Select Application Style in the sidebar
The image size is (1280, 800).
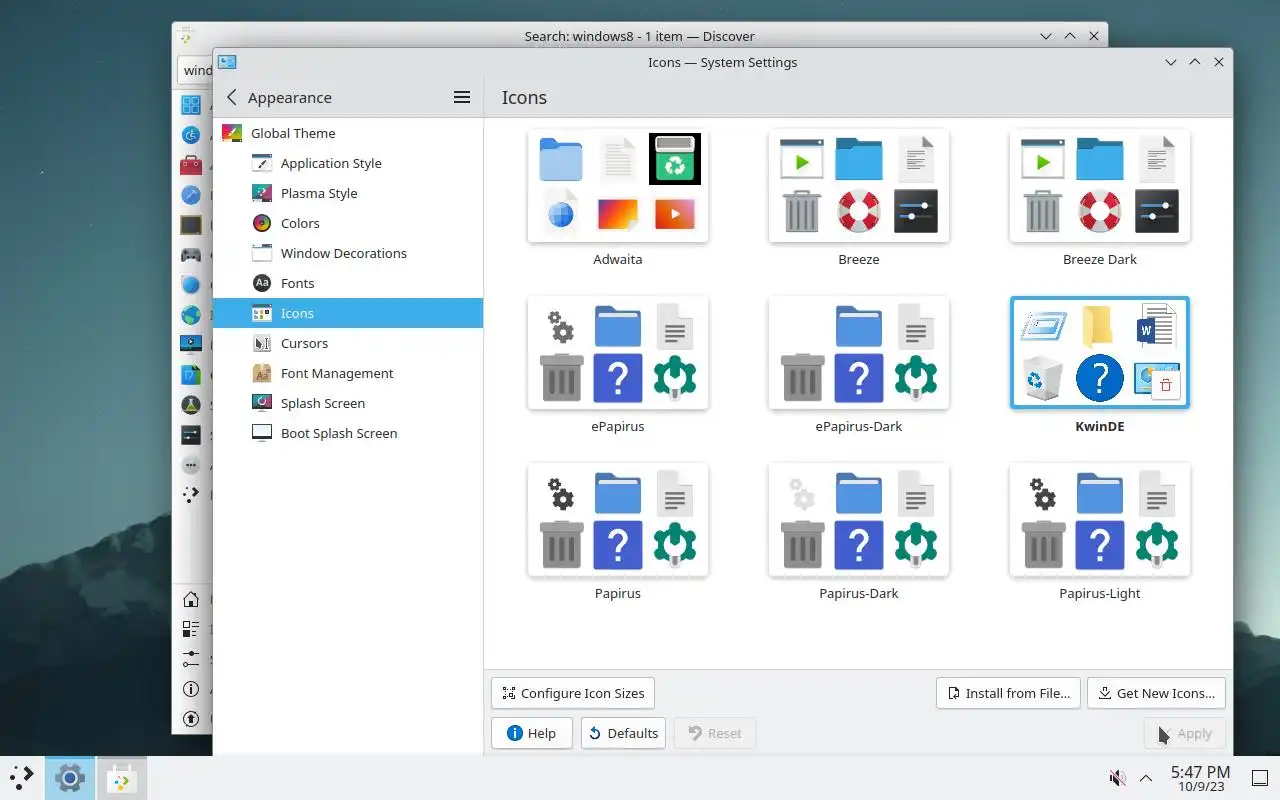(348, 163)
